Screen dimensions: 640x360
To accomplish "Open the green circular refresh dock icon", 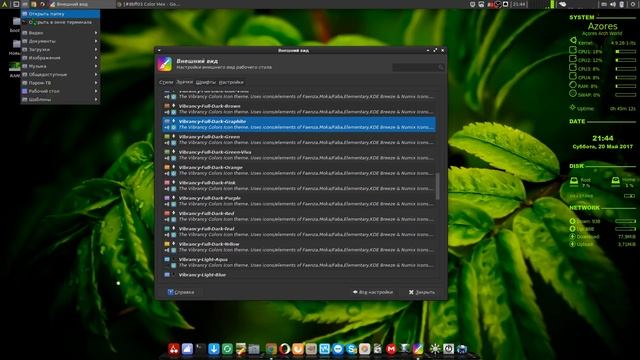I will click(227, 349).
